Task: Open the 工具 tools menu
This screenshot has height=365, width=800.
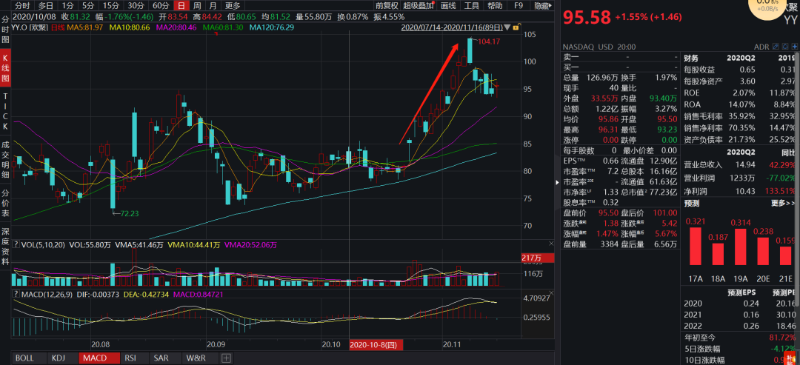Action: click(x=471, y=6)
